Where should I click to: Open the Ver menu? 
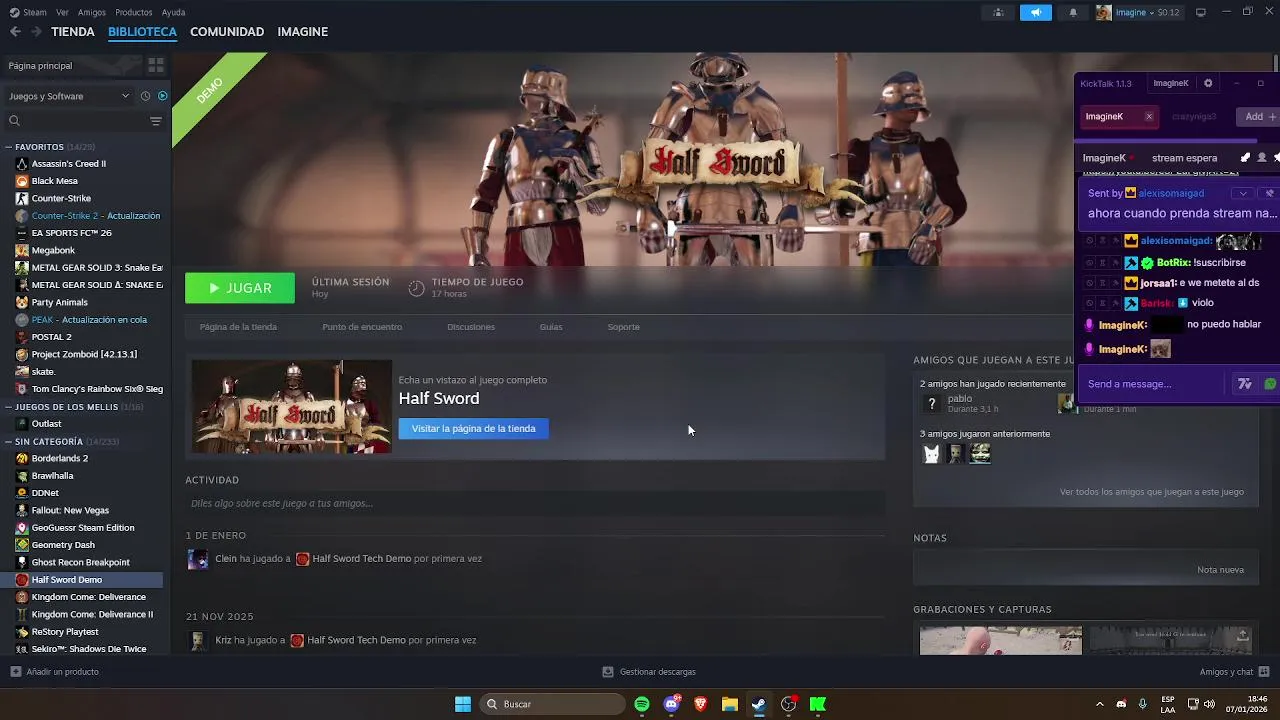point(63,13)
